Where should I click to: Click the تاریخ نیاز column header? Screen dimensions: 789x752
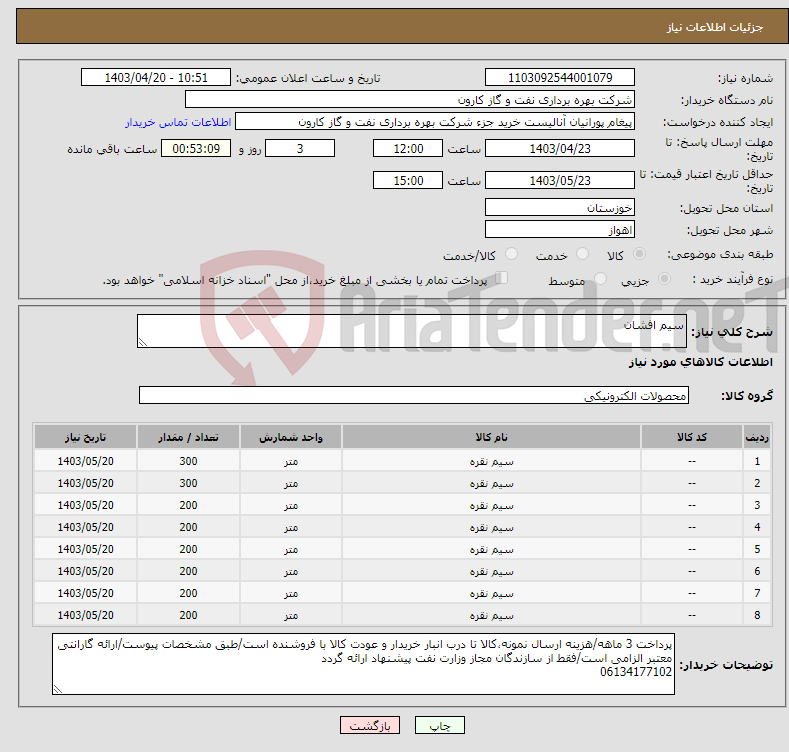(86, 437)
